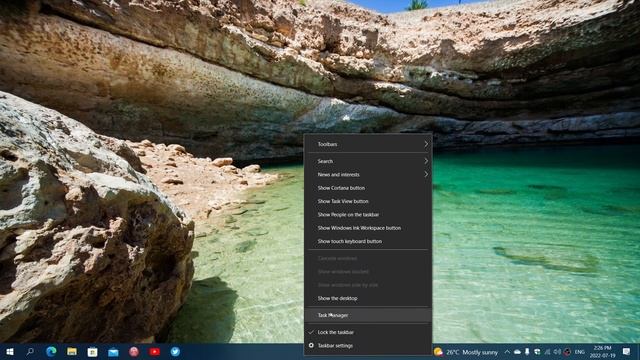
Task: Toggle Show Windows Ink Workspace button
Action: pos(368,228)
